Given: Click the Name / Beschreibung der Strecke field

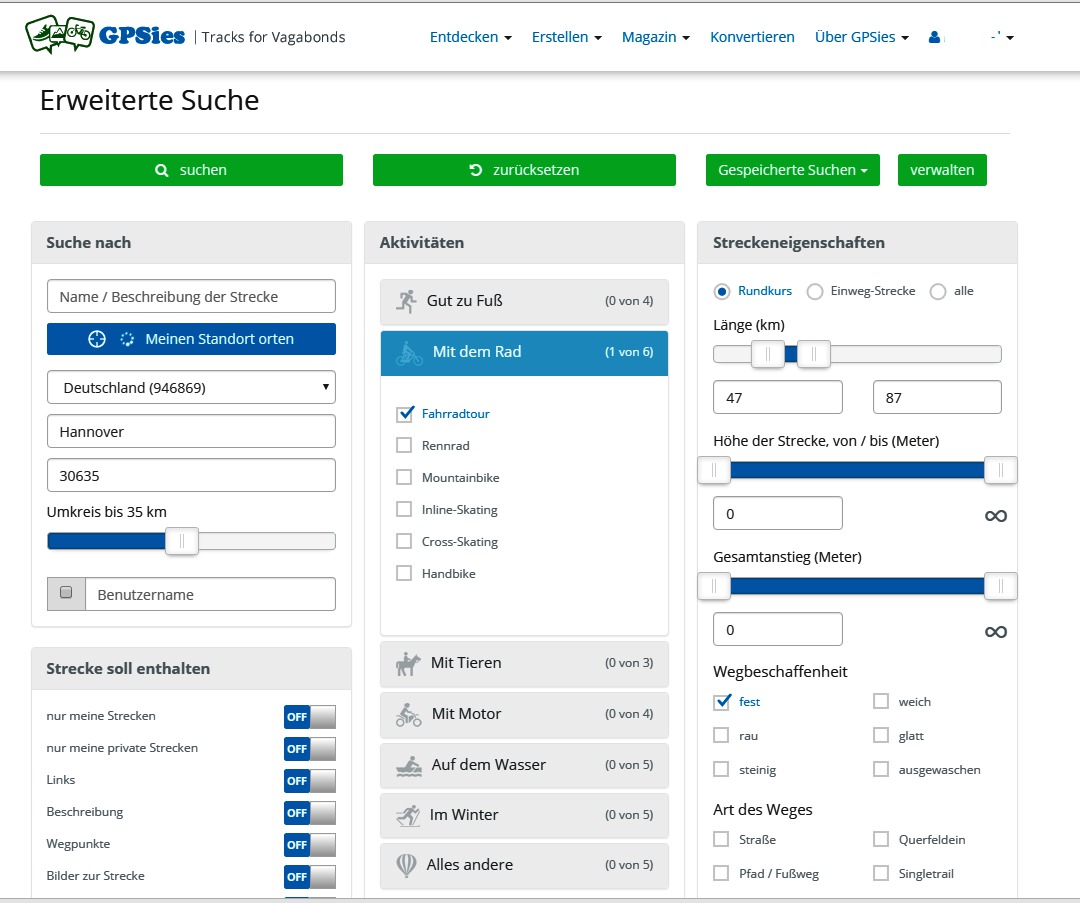Looking at the screenshot, I should (191, 296).
